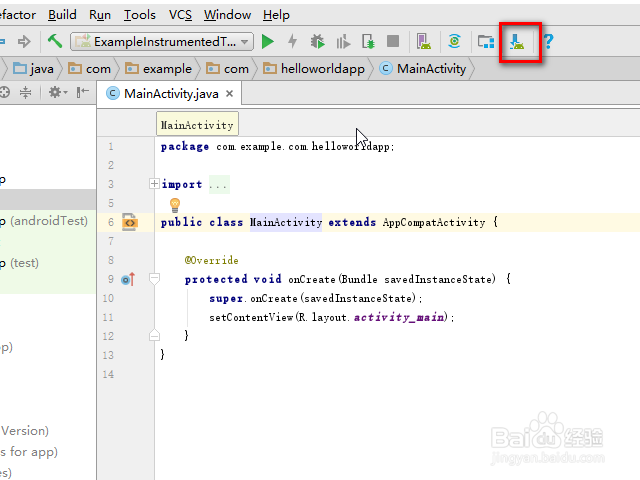Open the Window menu
This screenshot has height=480, width=640.
pos(227,15)
